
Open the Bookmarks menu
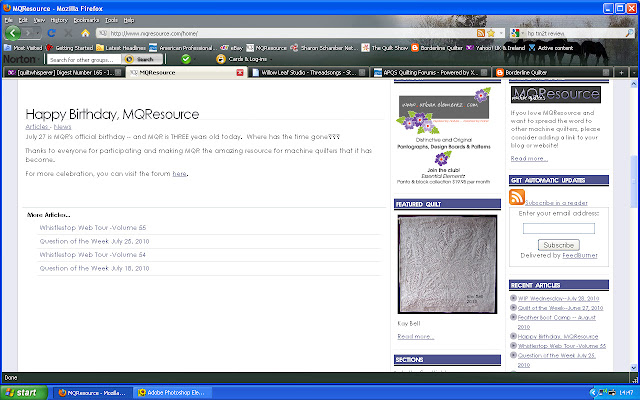(86, 20)
